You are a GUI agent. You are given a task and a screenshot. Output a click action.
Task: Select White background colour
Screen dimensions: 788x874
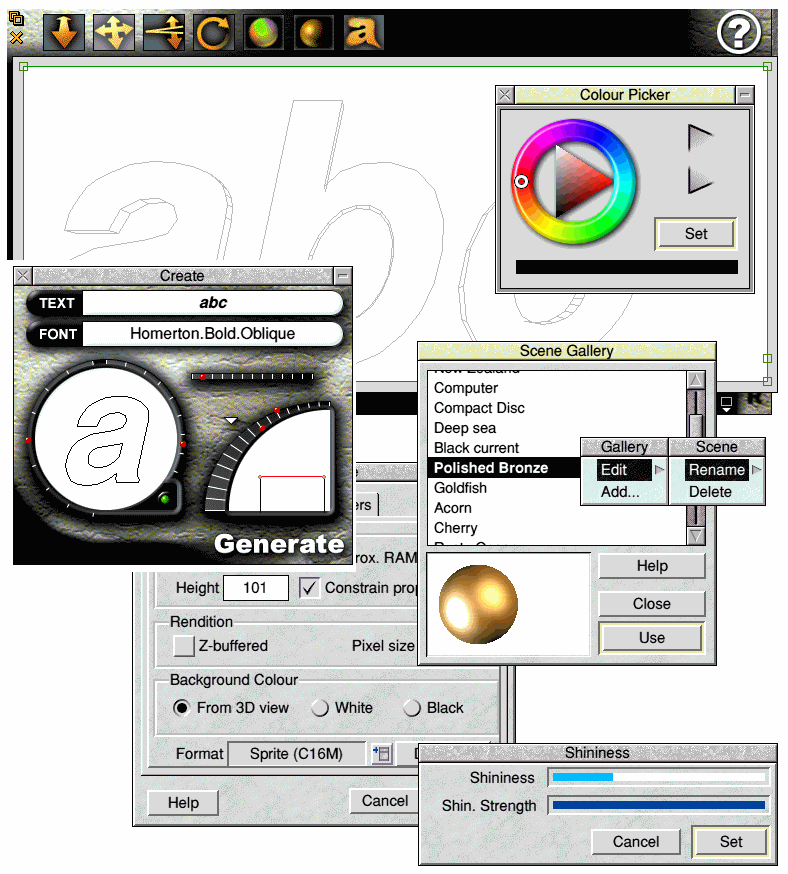320,707
